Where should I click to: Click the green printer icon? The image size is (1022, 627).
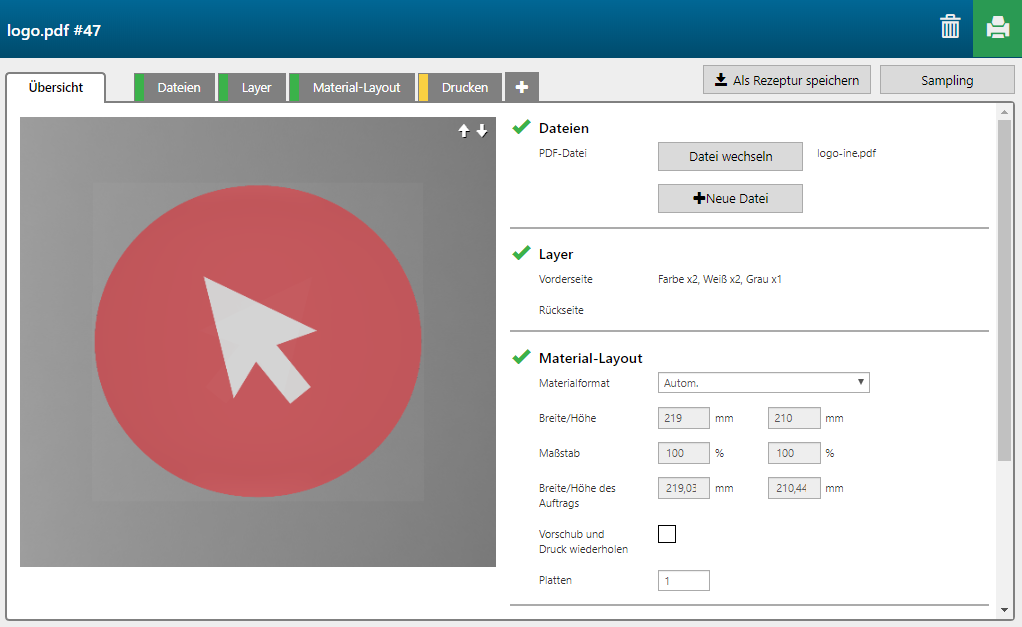click(x=997, y=28)
